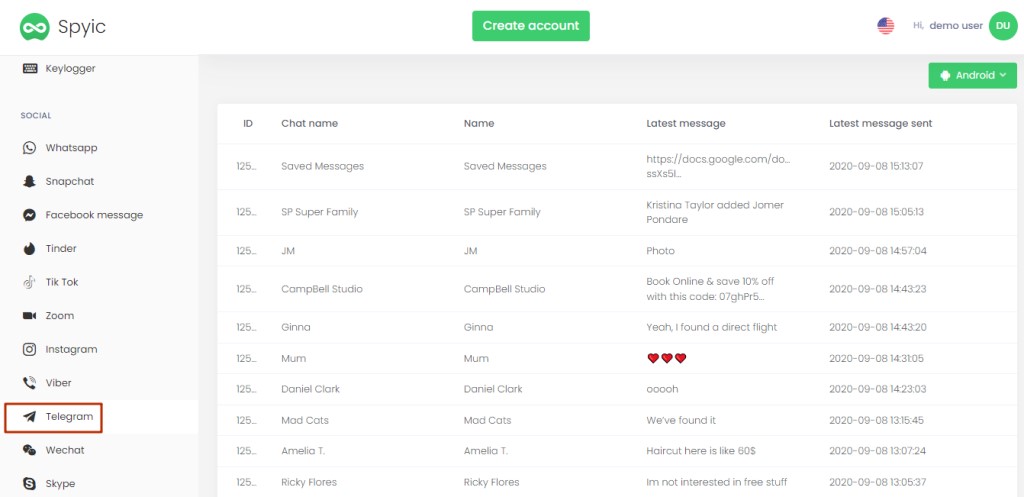Click We've found it message

tap(681, 421)
